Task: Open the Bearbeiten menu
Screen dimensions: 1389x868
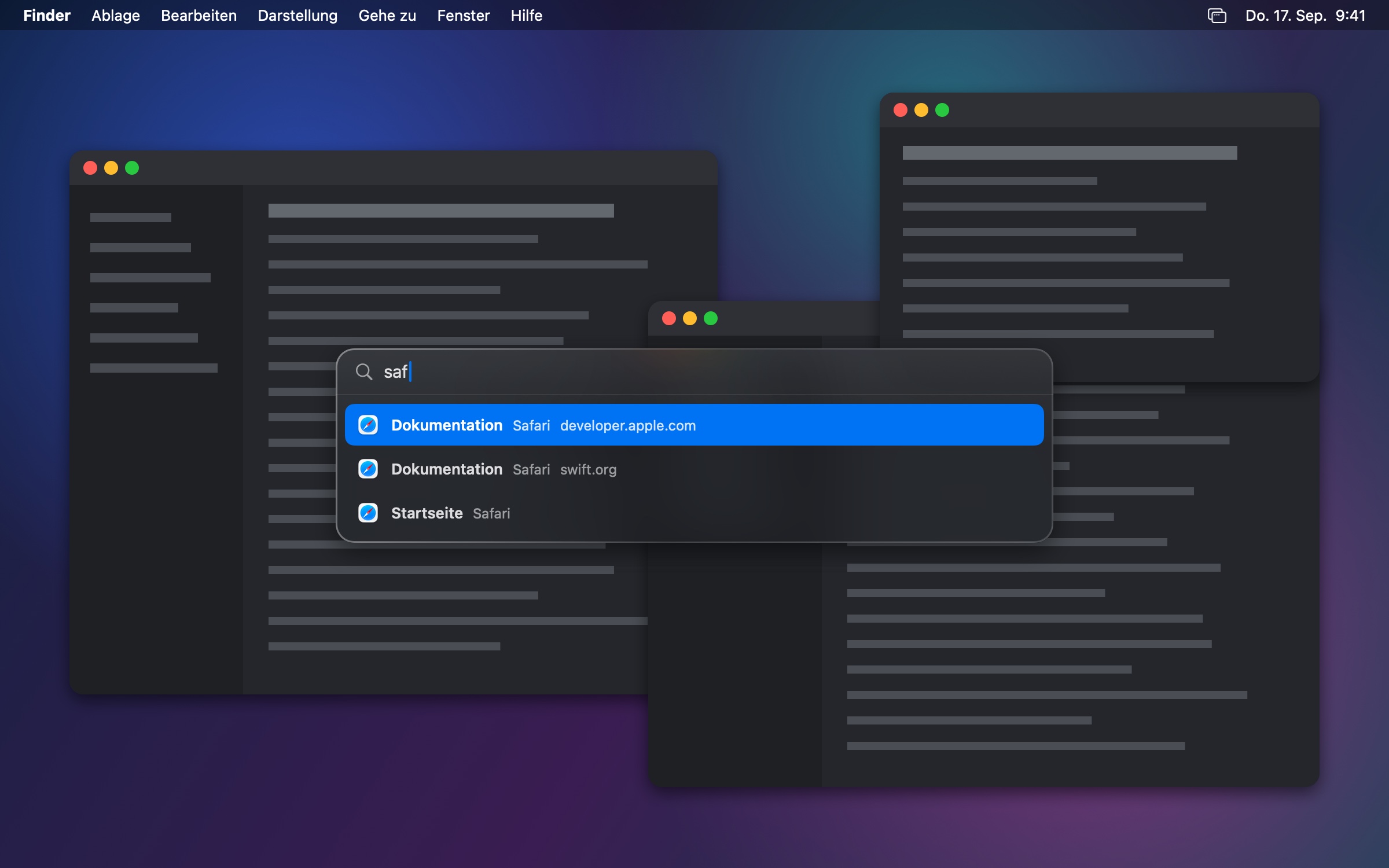Action: (x=199, y=16)
